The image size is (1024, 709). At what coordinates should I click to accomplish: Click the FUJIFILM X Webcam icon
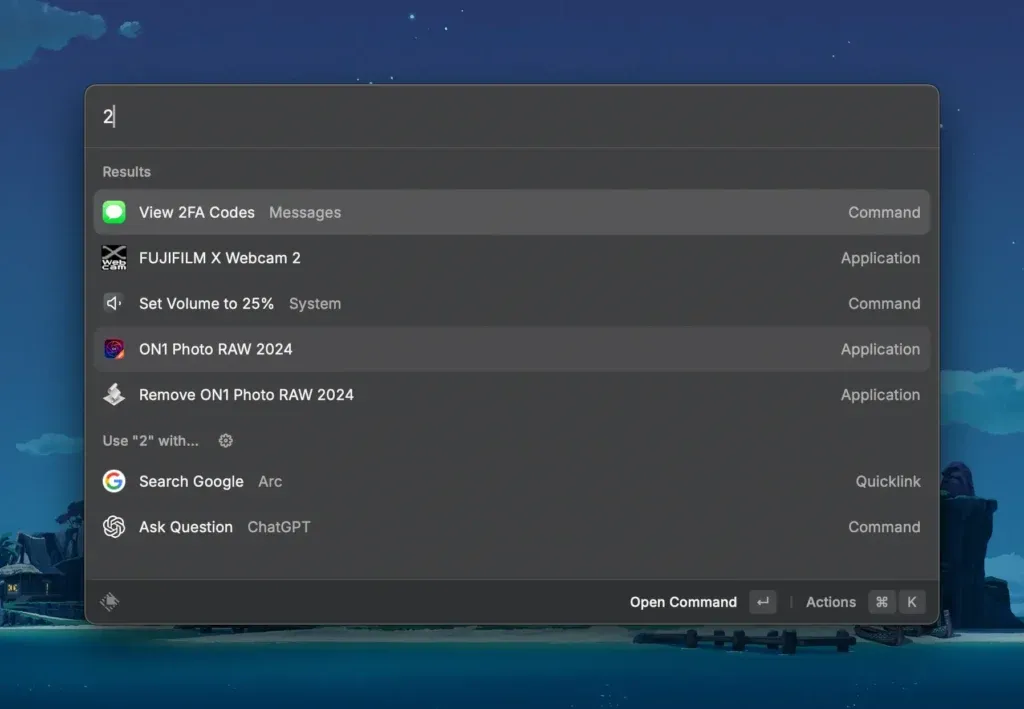[114, 258]
